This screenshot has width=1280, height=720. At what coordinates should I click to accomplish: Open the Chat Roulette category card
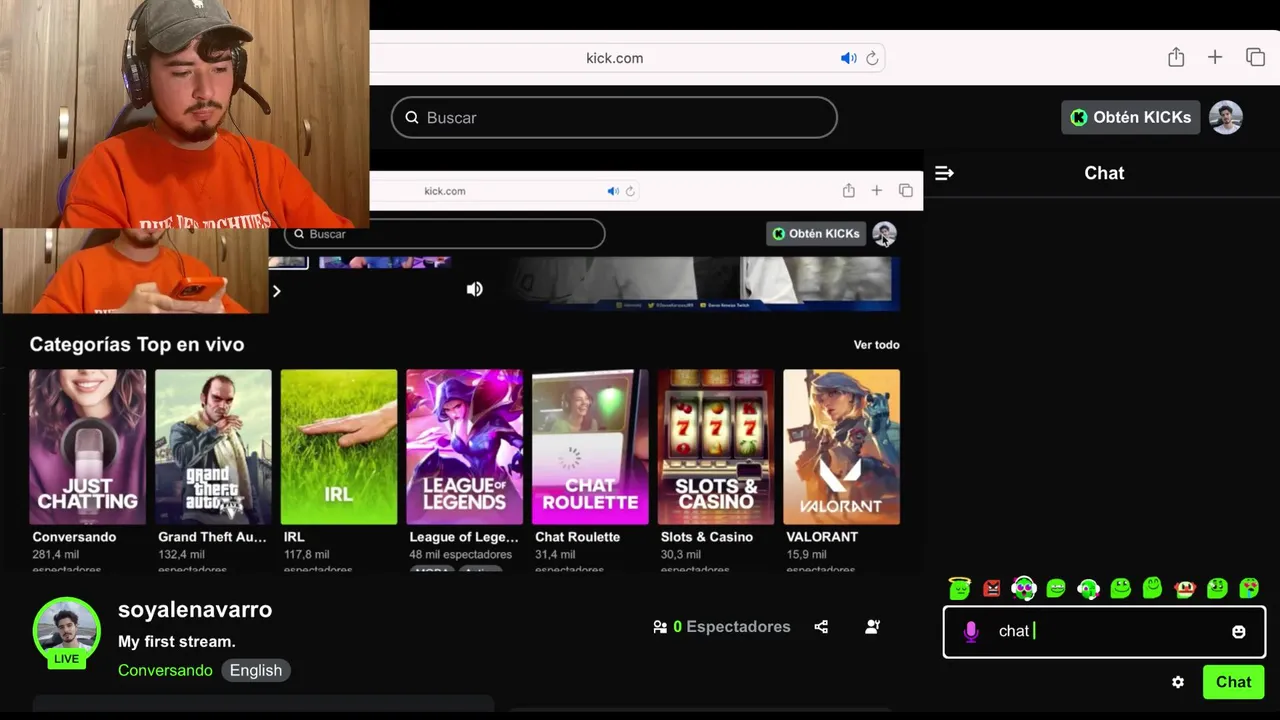point(590,447)
